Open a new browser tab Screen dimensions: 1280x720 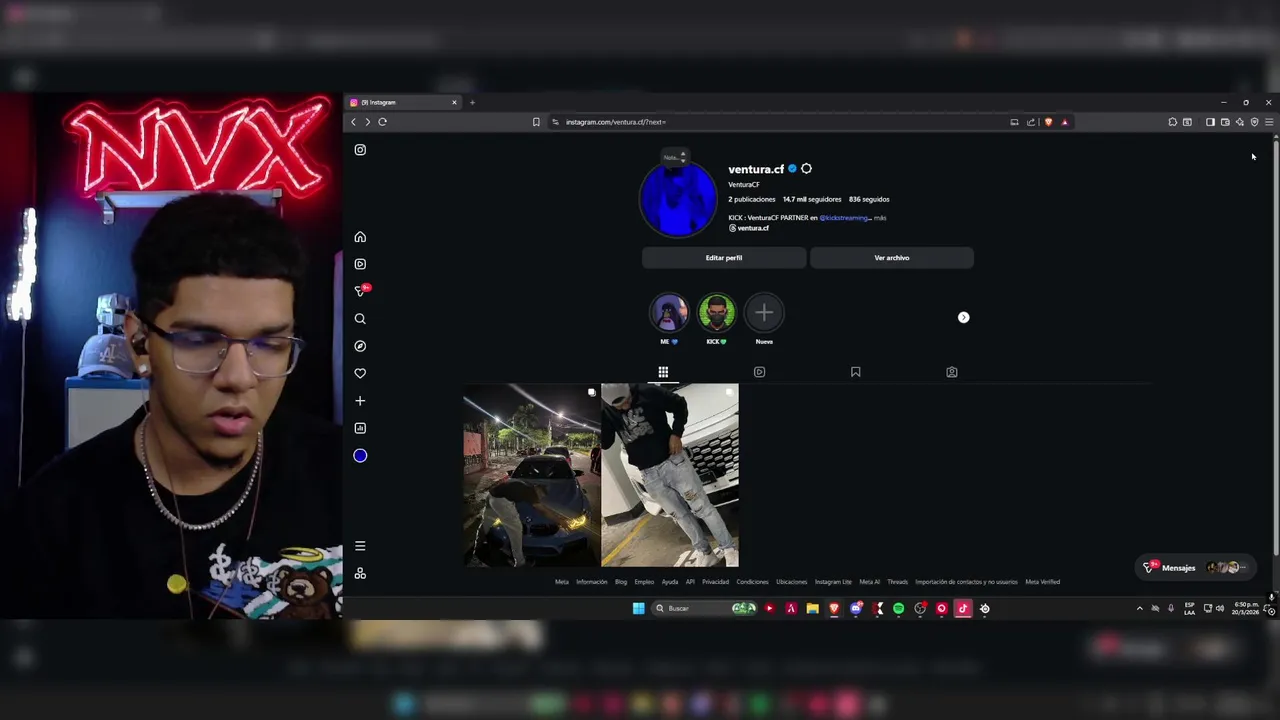coord(472,102)
